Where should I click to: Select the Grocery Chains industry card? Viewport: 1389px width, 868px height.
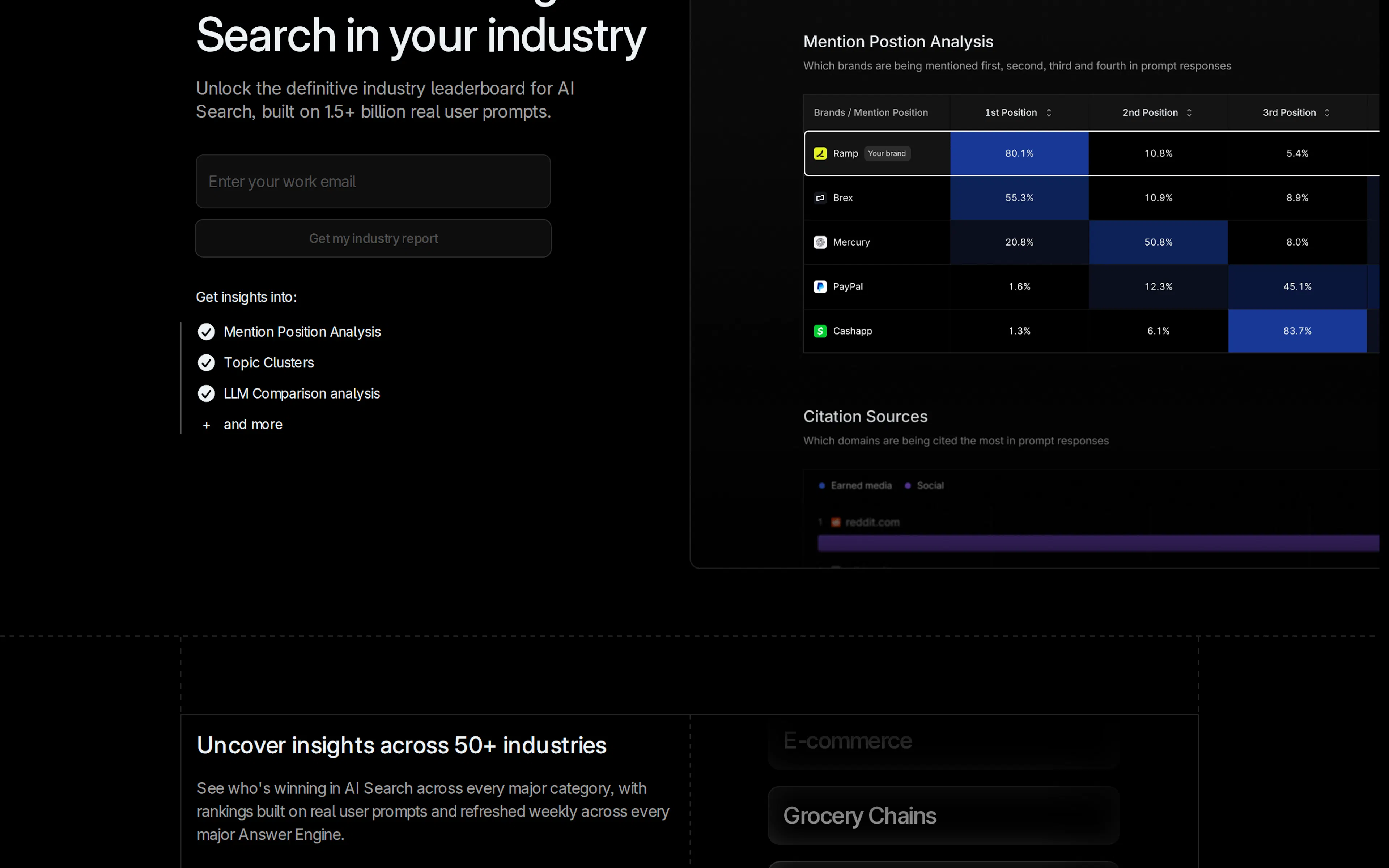(x=944, y=815)
